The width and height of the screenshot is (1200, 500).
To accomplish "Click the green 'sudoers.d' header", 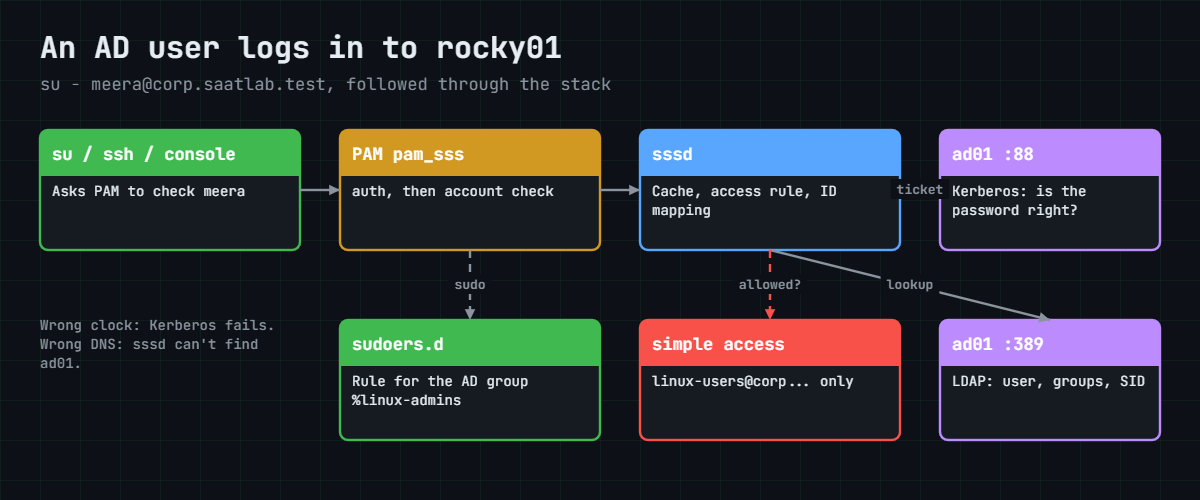I will pyautogui.click(x=470, y=344).
